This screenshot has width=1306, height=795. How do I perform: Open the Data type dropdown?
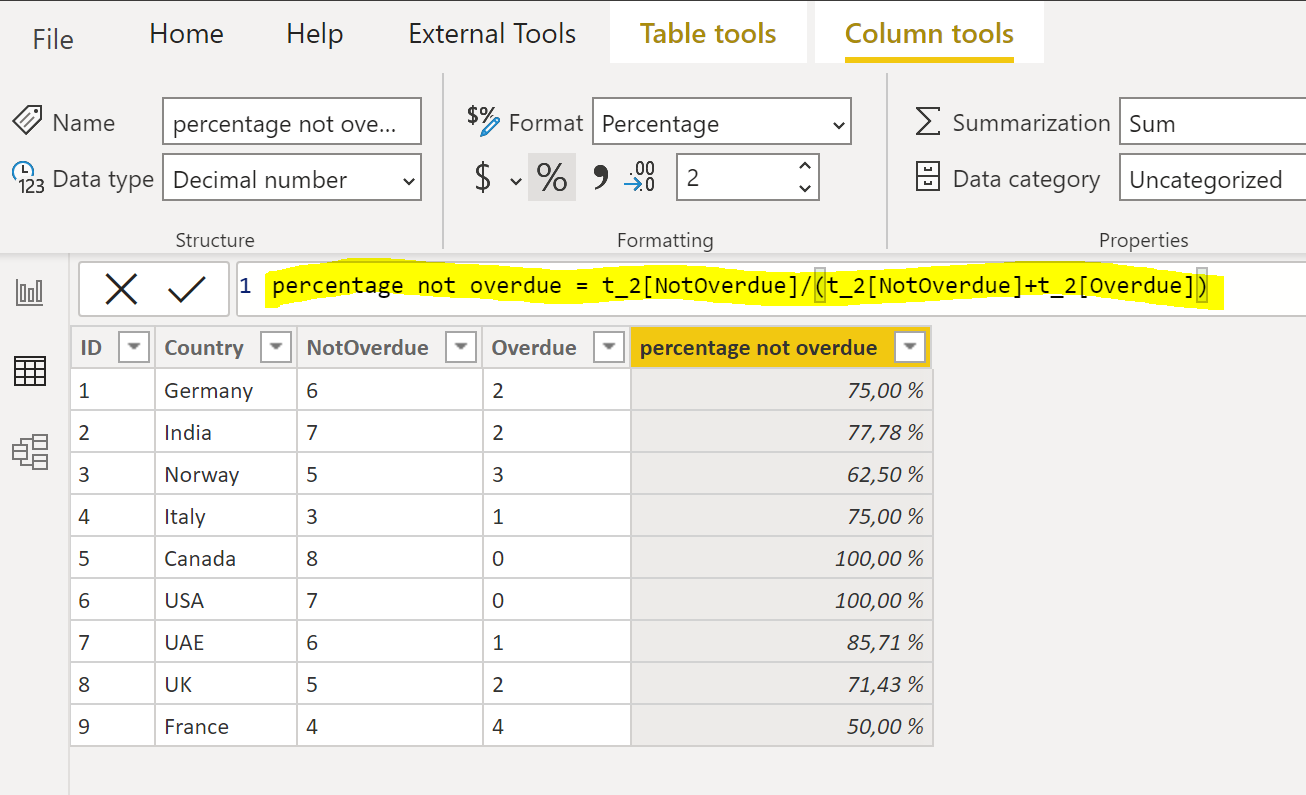pyautogui.click(x=292, y=179)
